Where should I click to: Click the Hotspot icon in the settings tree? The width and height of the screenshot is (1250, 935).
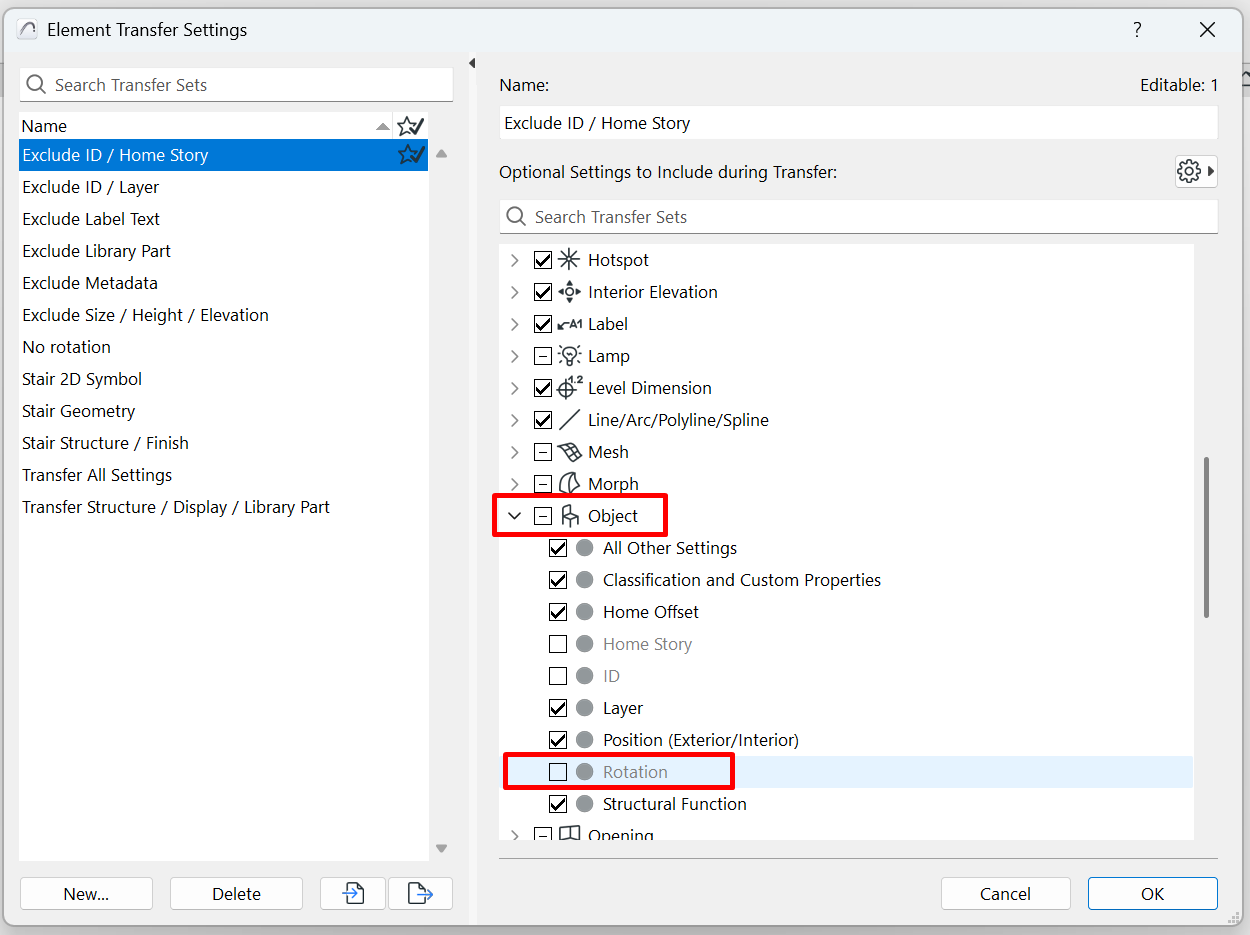tap(568, 259)
